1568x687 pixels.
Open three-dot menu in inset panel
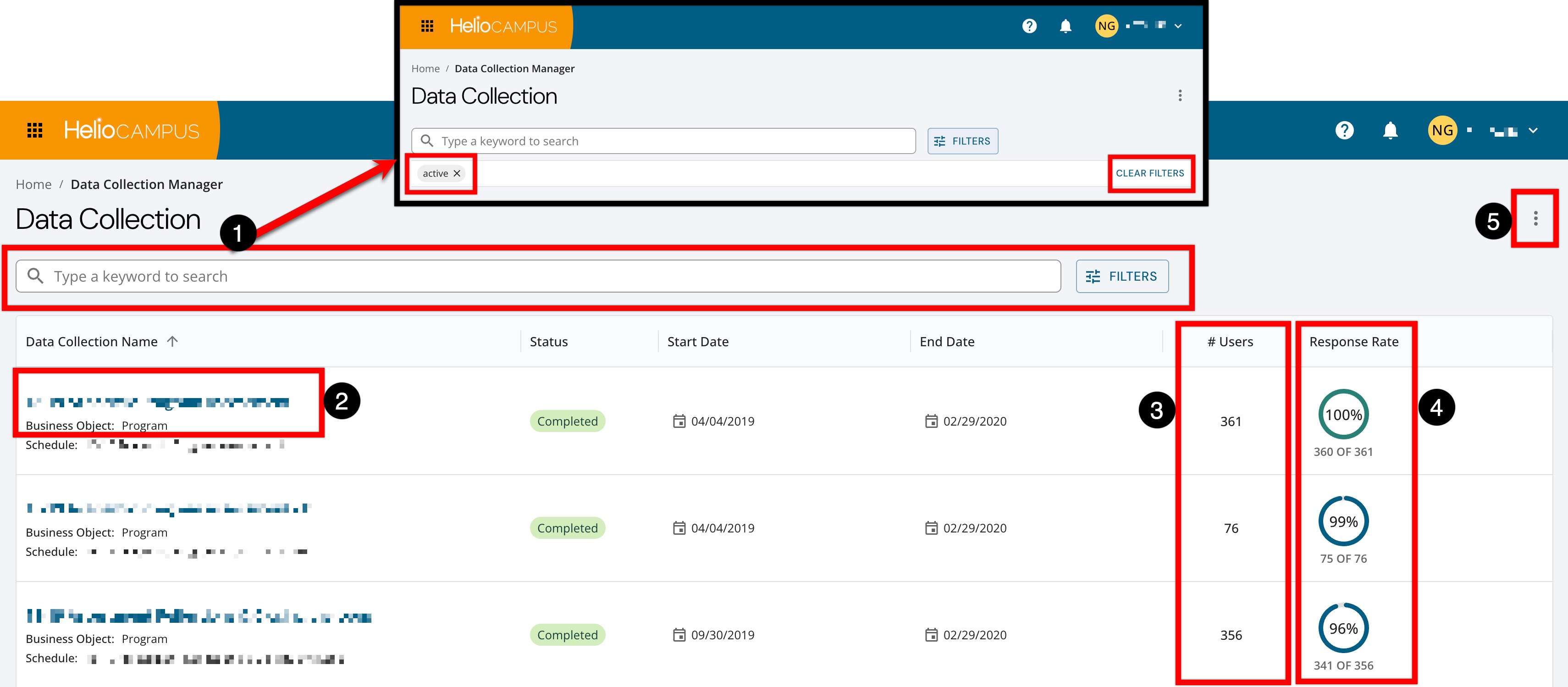1180,95
